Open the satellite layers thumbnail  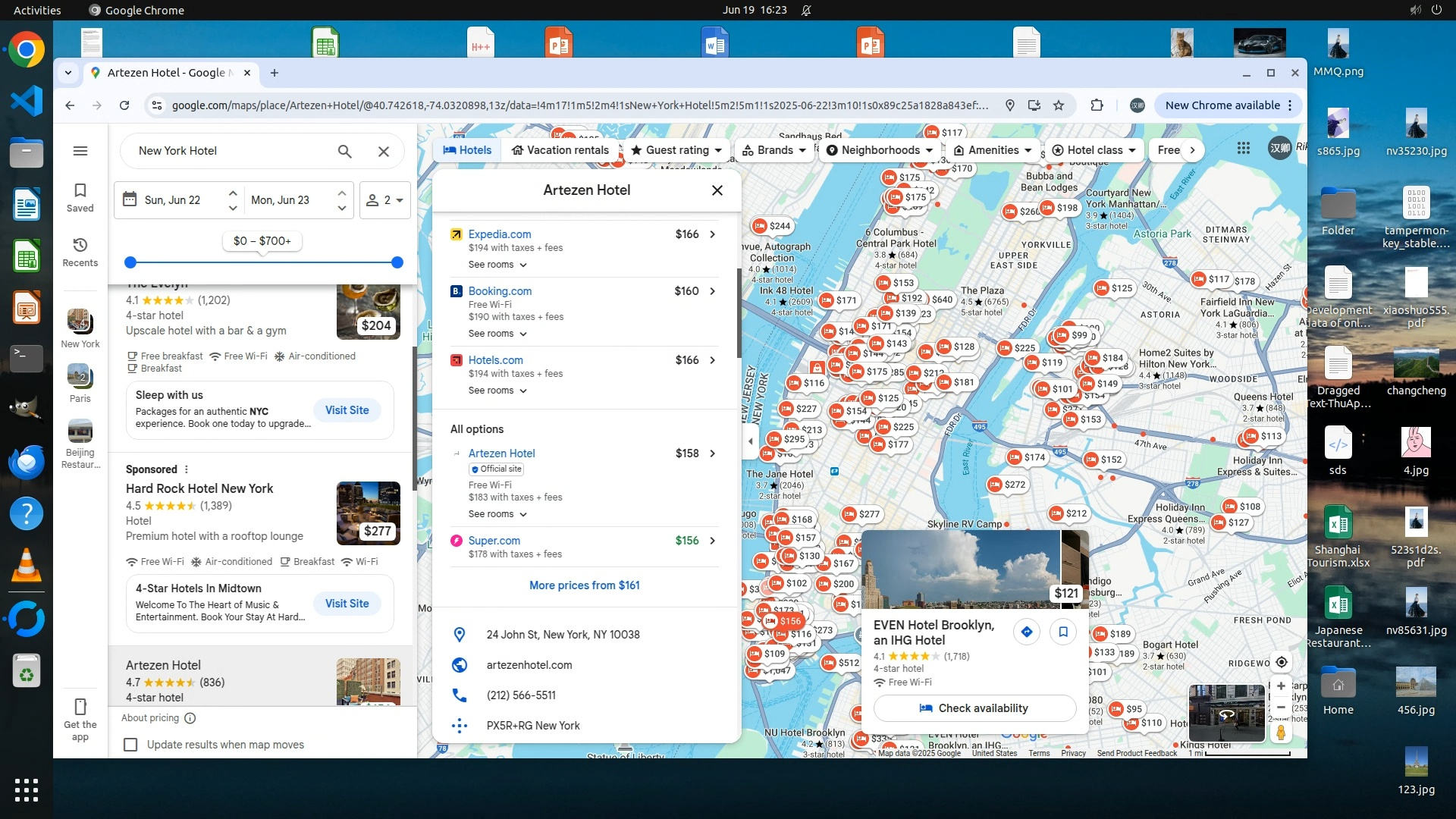coord(1226,713)
